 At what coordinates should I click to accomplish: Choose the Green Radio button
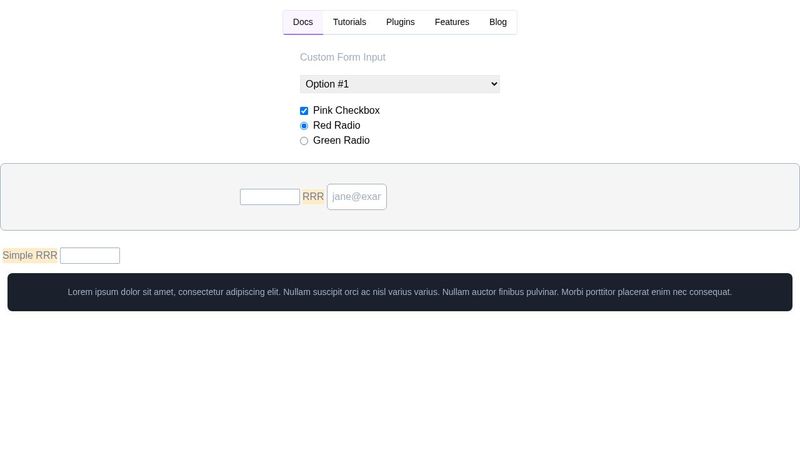tap(304, 141)
